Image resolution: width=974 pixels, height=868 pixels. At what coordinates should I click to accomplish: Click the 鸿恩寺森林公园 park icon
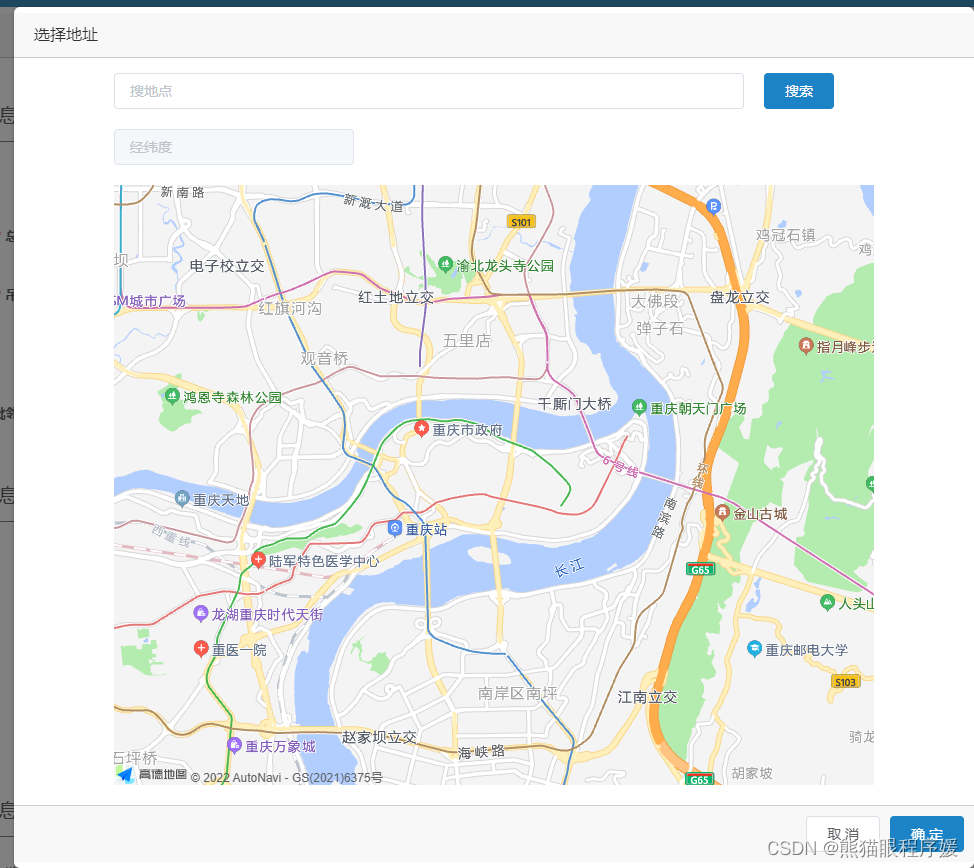[x=172, y=395]
